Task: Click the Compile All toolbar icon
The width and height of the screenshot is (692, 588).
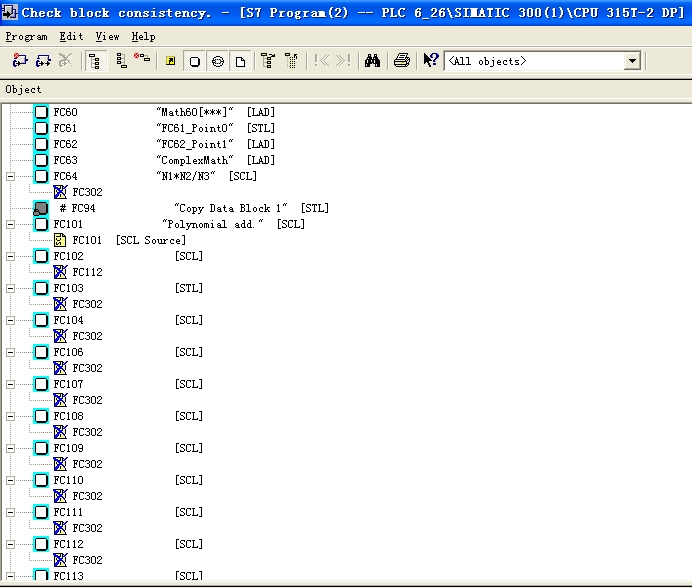Action: [x=43, y=60]
